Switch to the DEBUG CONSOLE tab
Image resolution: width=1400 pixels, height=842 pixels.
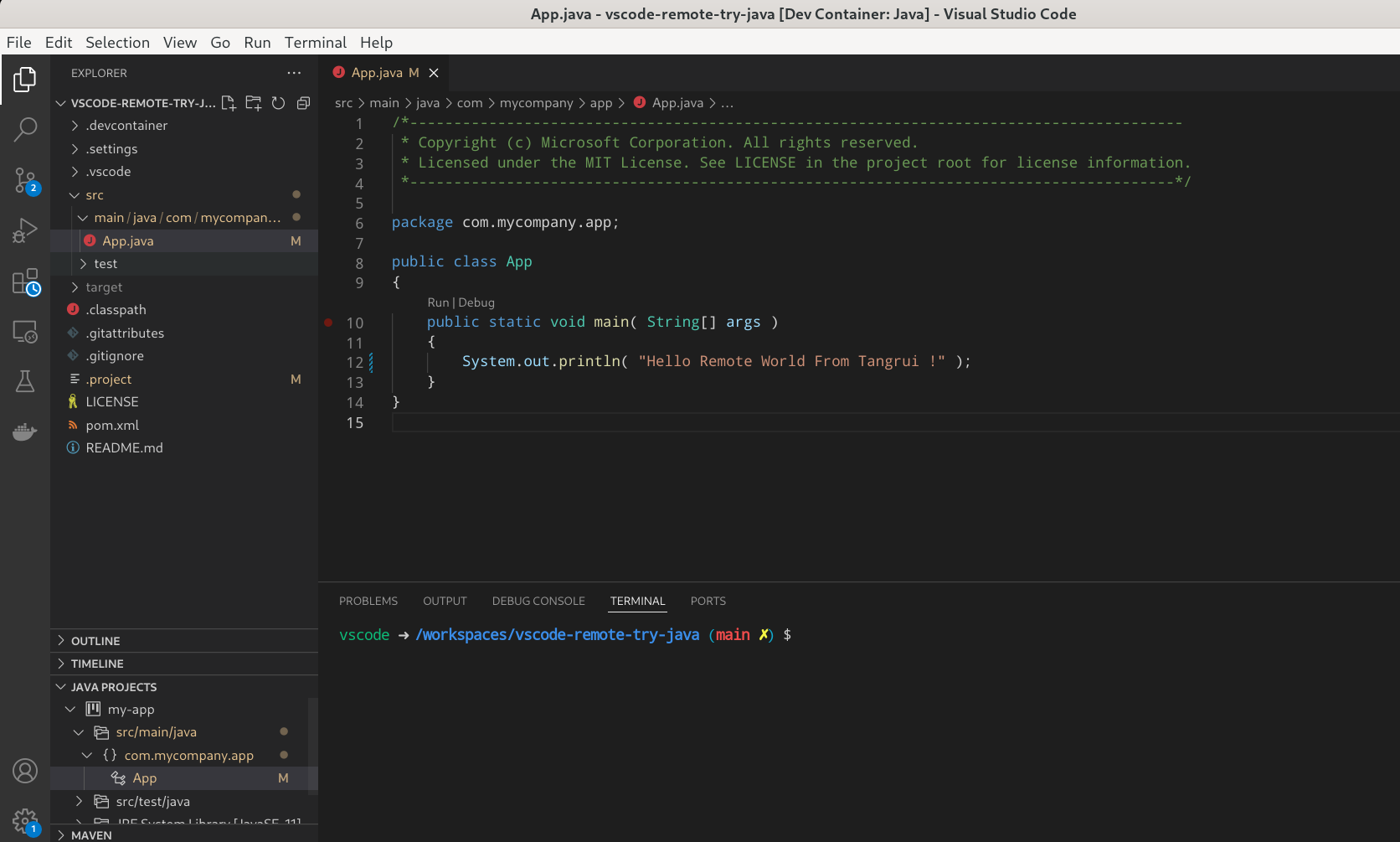coord(538,602)
